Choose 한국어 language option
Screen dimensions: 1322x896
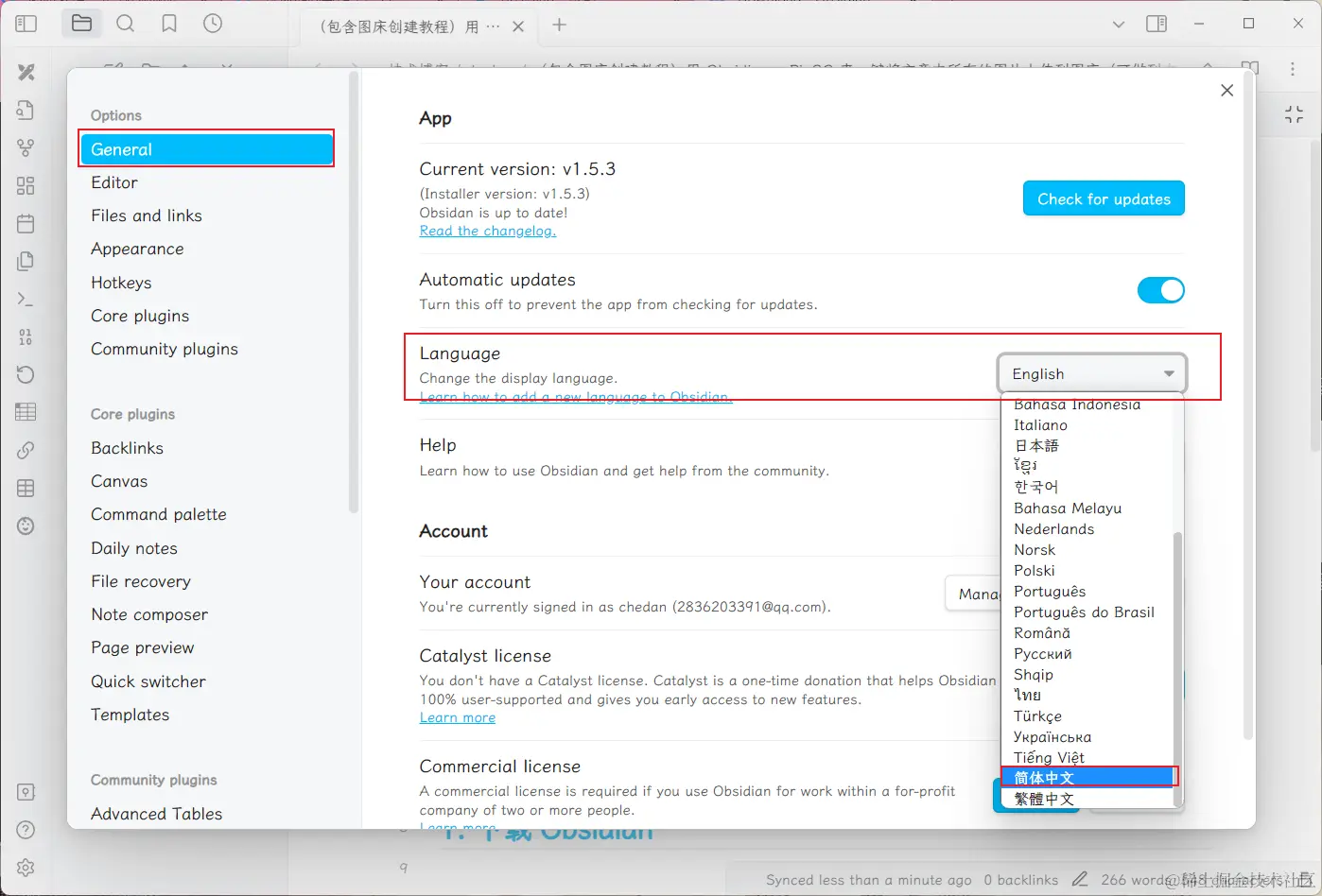click(1087, 487)
